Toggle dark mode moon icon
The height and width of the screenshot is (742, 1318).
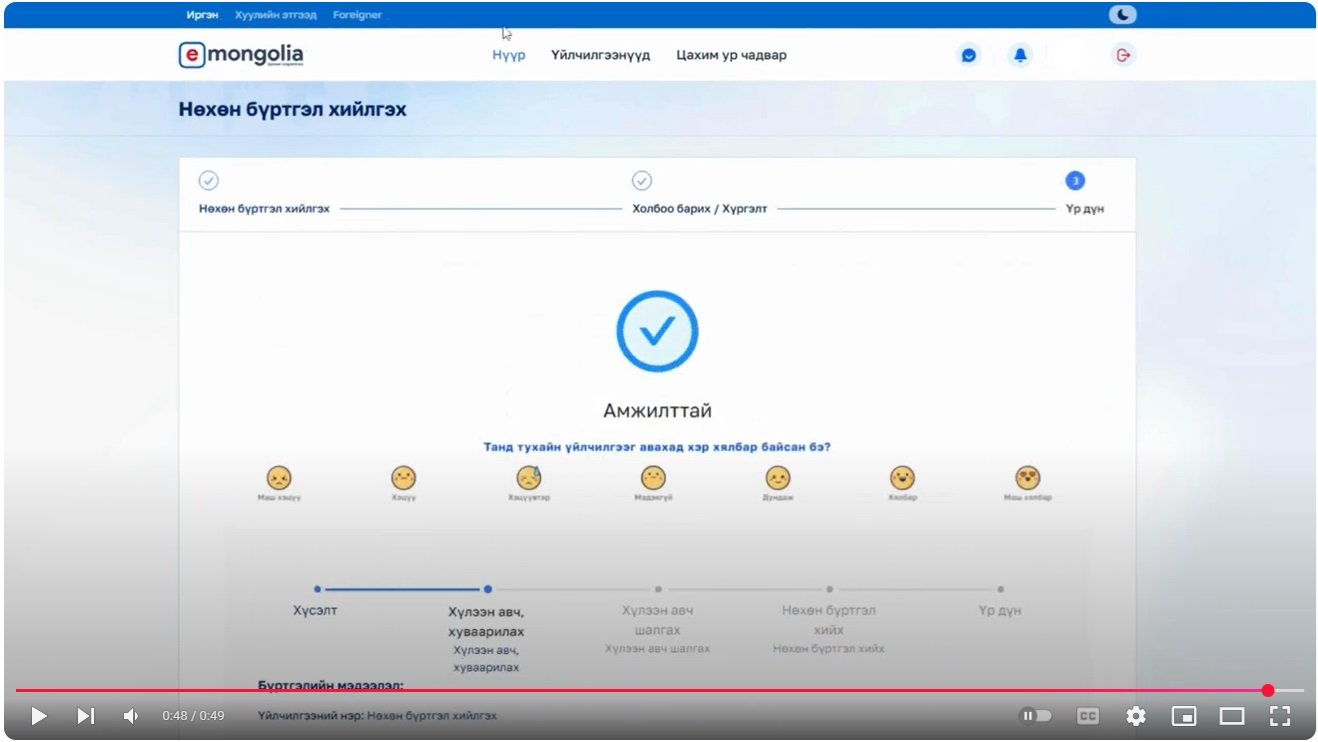(1123, 15)
